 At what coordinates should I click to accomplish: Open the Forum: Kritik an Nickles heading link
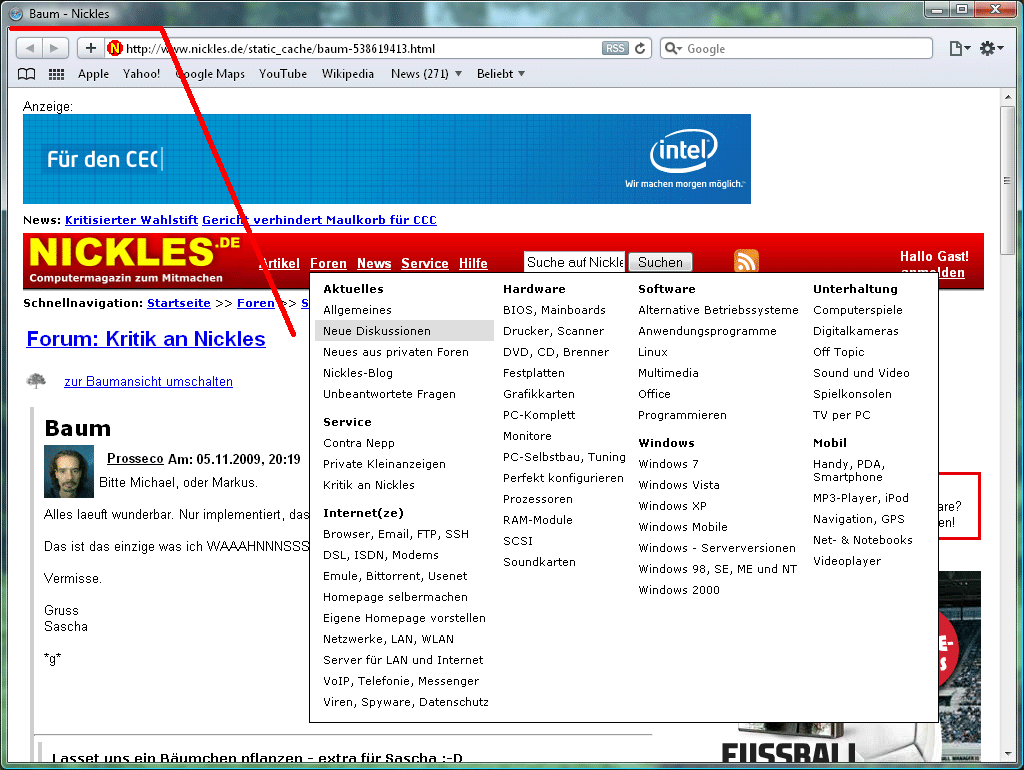pyautogui.click(x=146, y=339)
